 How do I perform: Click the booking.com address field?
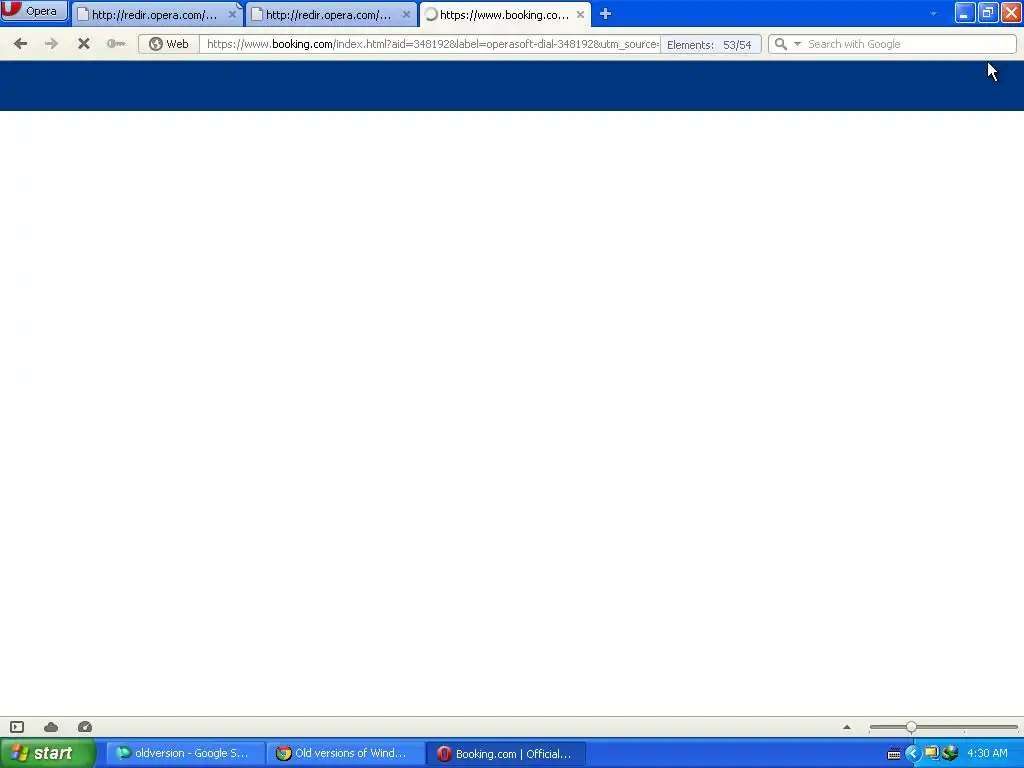431,44
